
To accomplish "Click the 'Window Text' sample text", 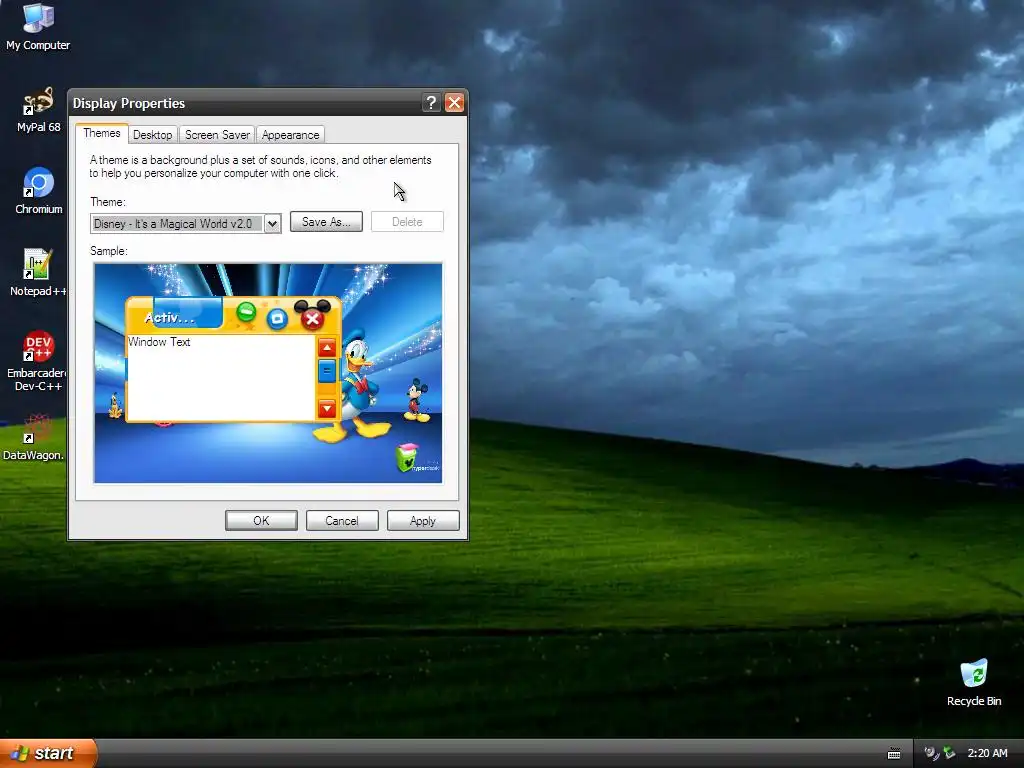I will pyautogui.click(x=159, y=342).
